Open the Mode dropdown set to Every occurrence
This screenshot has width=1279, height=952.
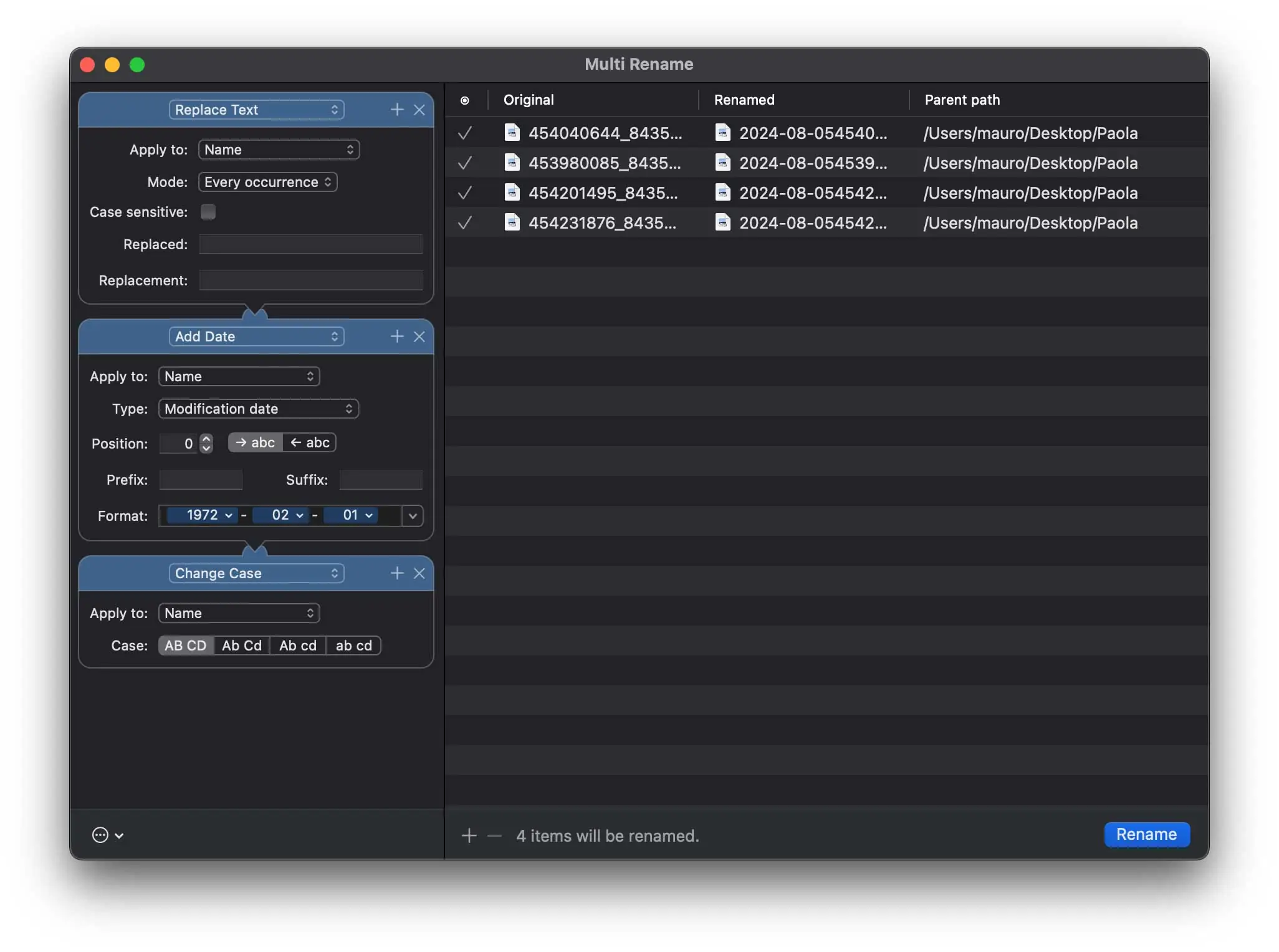point(267,182)
